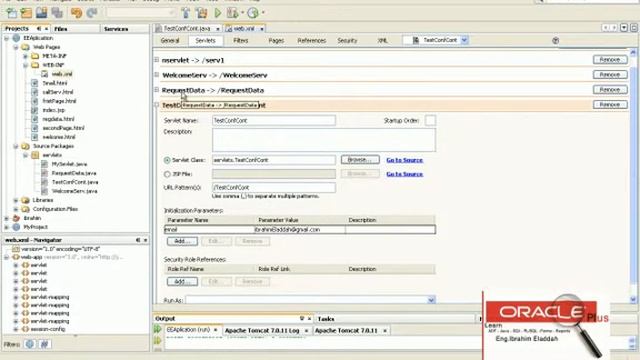
Task: Click the rerun icon in Output panel
Action: tap(158, 329)
